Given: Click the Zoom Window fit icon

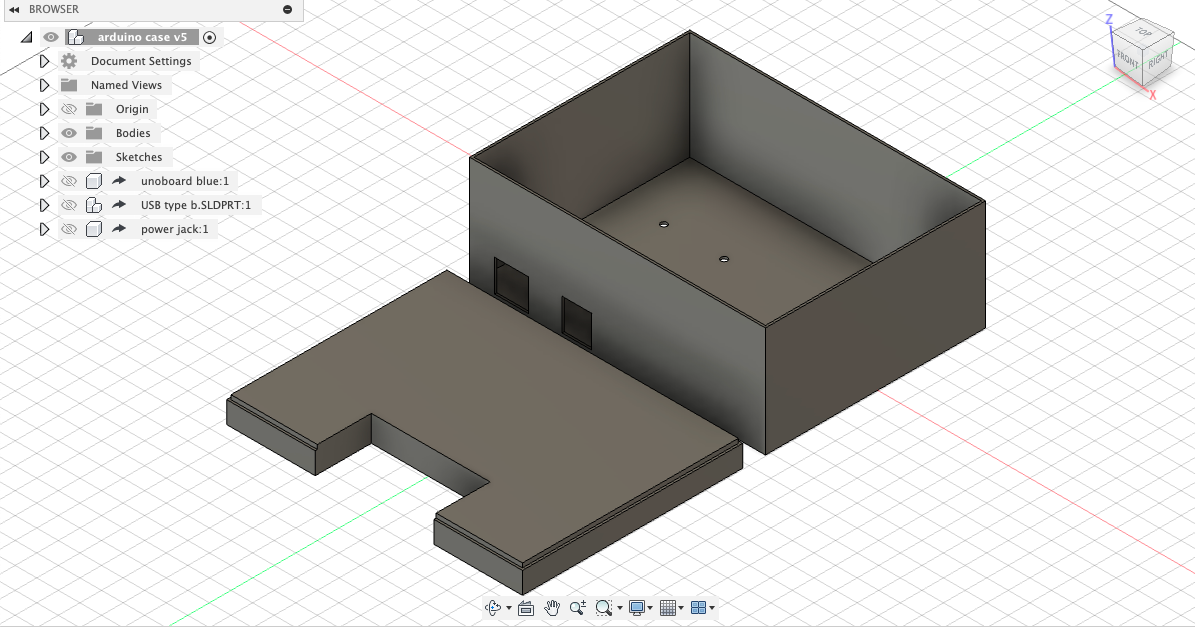Looking at the screenshot, I should pyautogui.click(x=603, y=608).
